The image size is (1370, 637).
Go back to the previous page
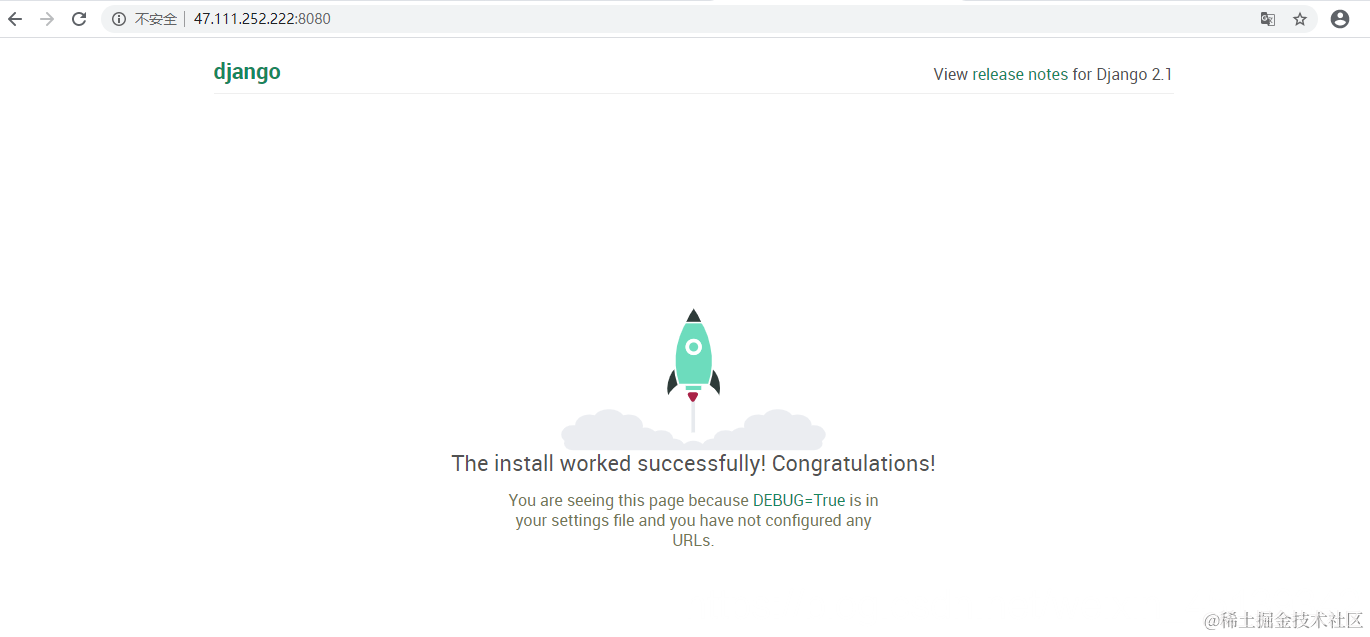tap(15, 19)
